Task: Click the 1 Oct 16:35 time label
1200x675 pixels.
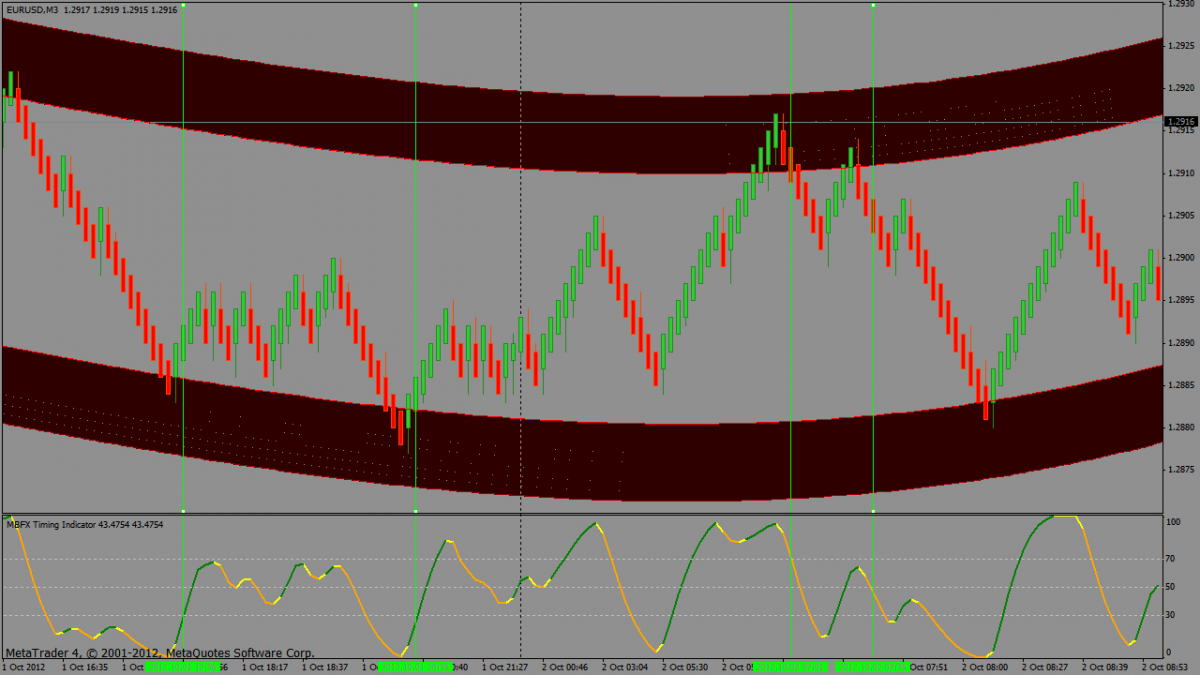Action: tap(84, 666)
